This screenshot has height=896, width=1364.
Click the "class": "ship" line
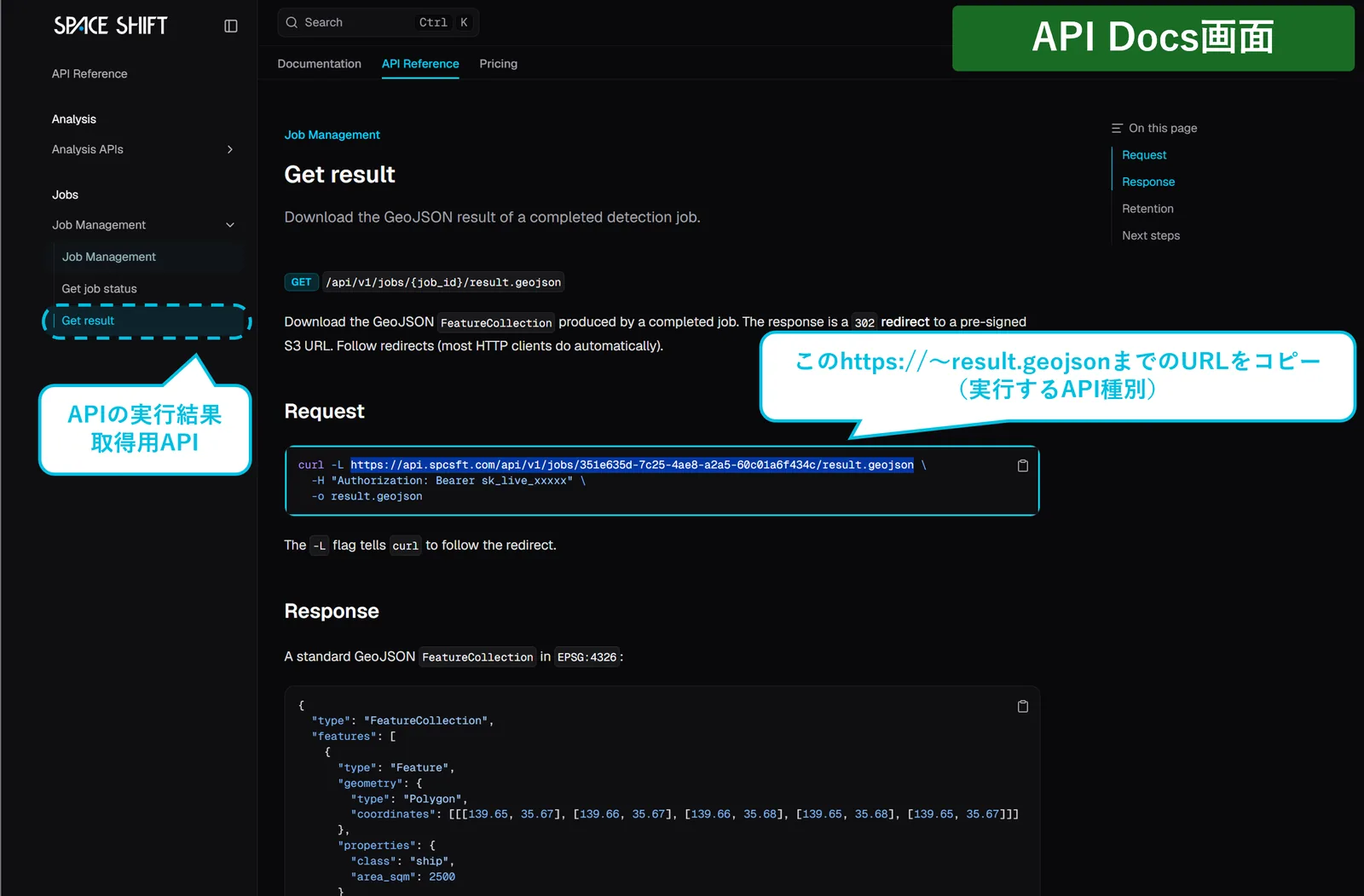click(x=402, y=861)
